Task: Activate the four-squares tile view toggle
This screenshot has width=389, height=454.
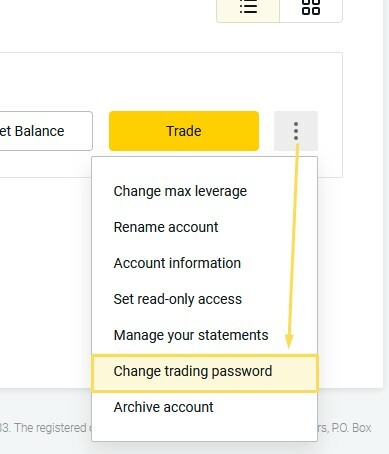Action: [311, 8]
